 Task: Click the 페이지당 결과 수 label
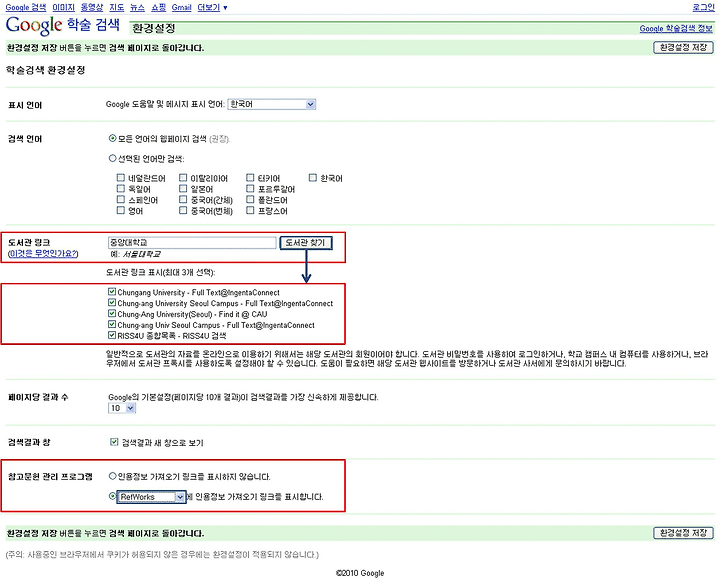38,397
